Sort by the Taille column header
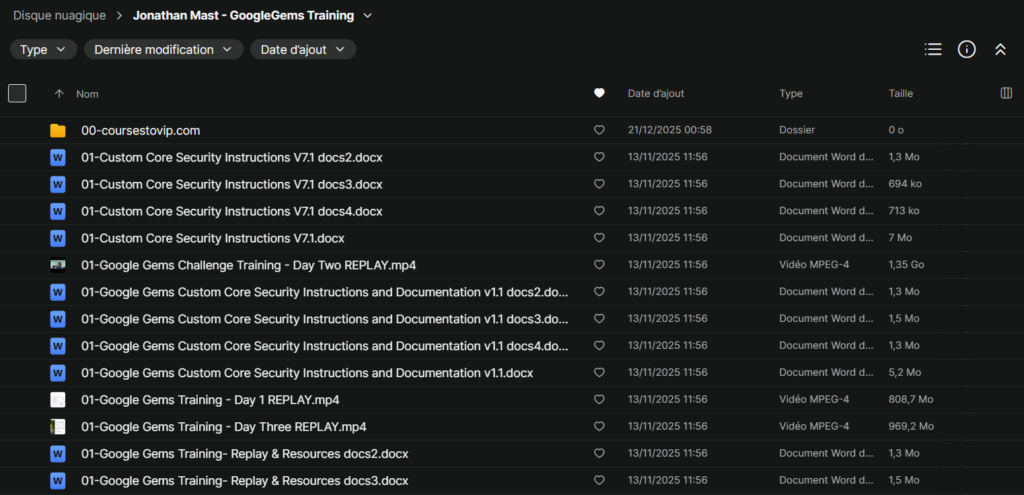1024x495 pixels. click(900, 93)
